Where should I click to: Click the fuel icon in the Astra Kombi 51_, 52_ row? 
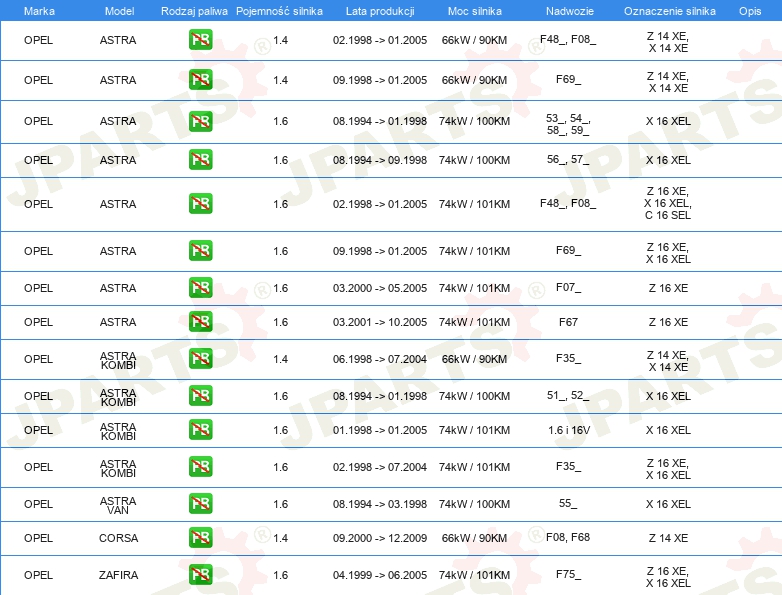click(200, 396)
